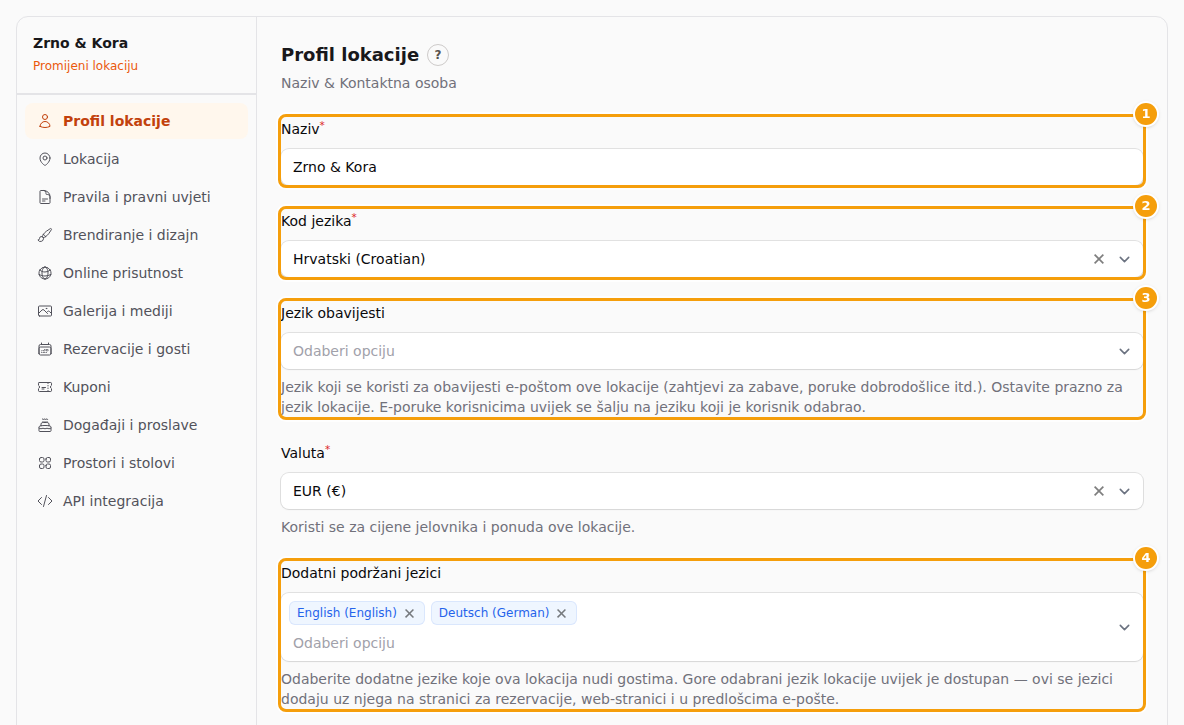Select the Profil lokacije sidebar item
Screen dimensions: 1184x725
[x=137, y=121]
